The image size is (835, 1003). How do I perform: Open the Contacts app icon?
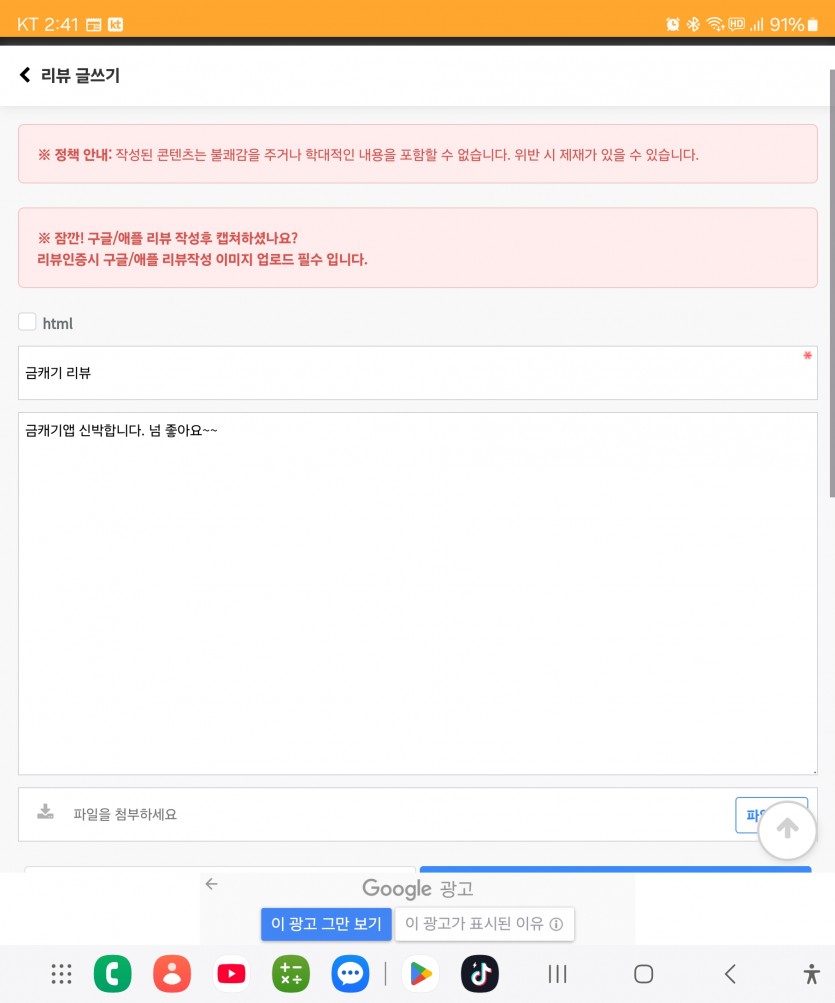click(171, 974)
